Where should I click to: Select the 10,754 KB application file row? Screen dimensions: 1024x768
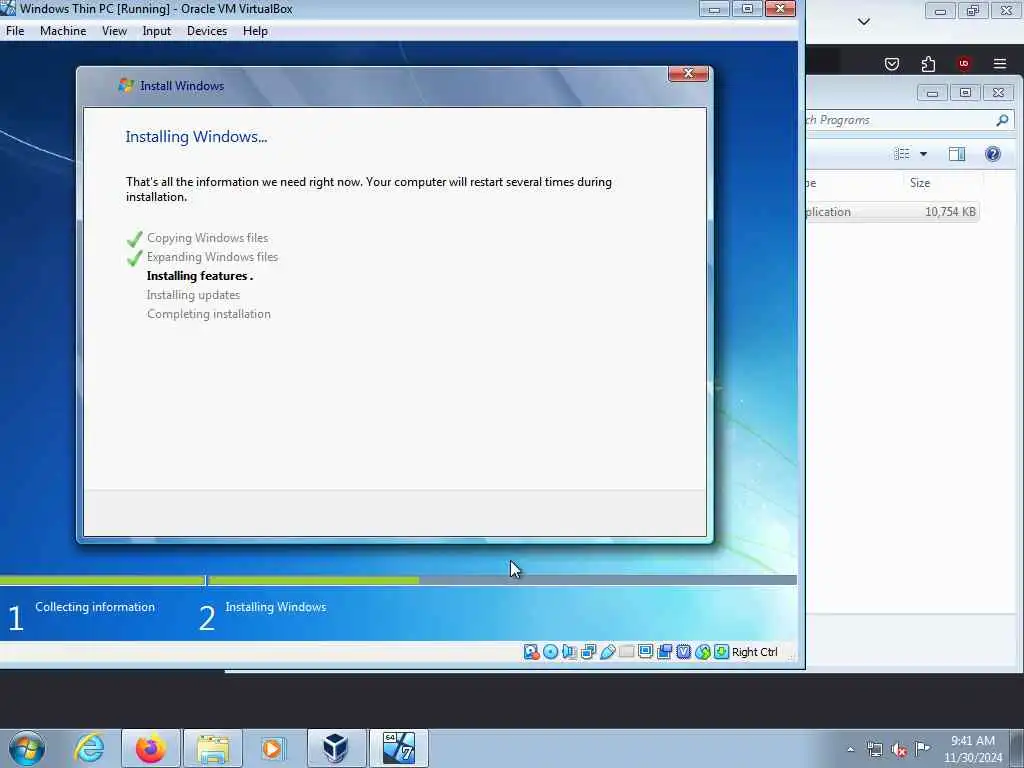click(x=893, y=212)
